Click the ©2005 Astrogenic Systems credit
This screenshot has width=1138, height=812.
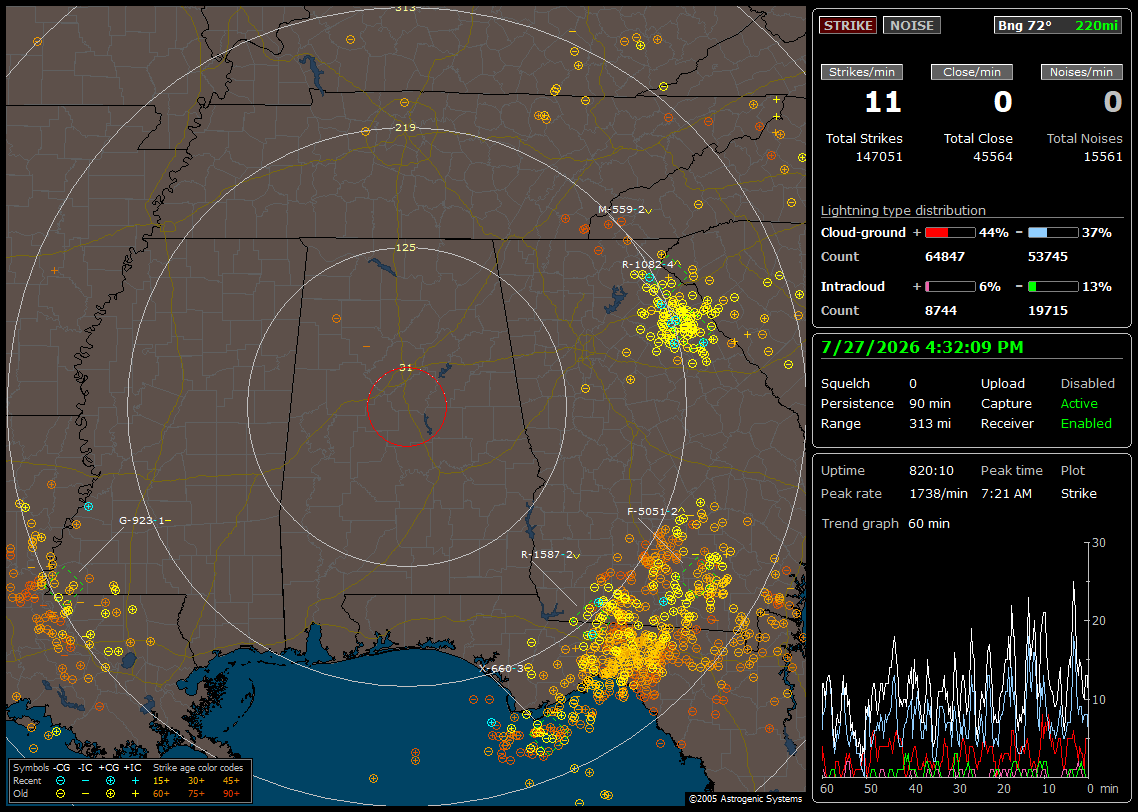tap(745, 798)
